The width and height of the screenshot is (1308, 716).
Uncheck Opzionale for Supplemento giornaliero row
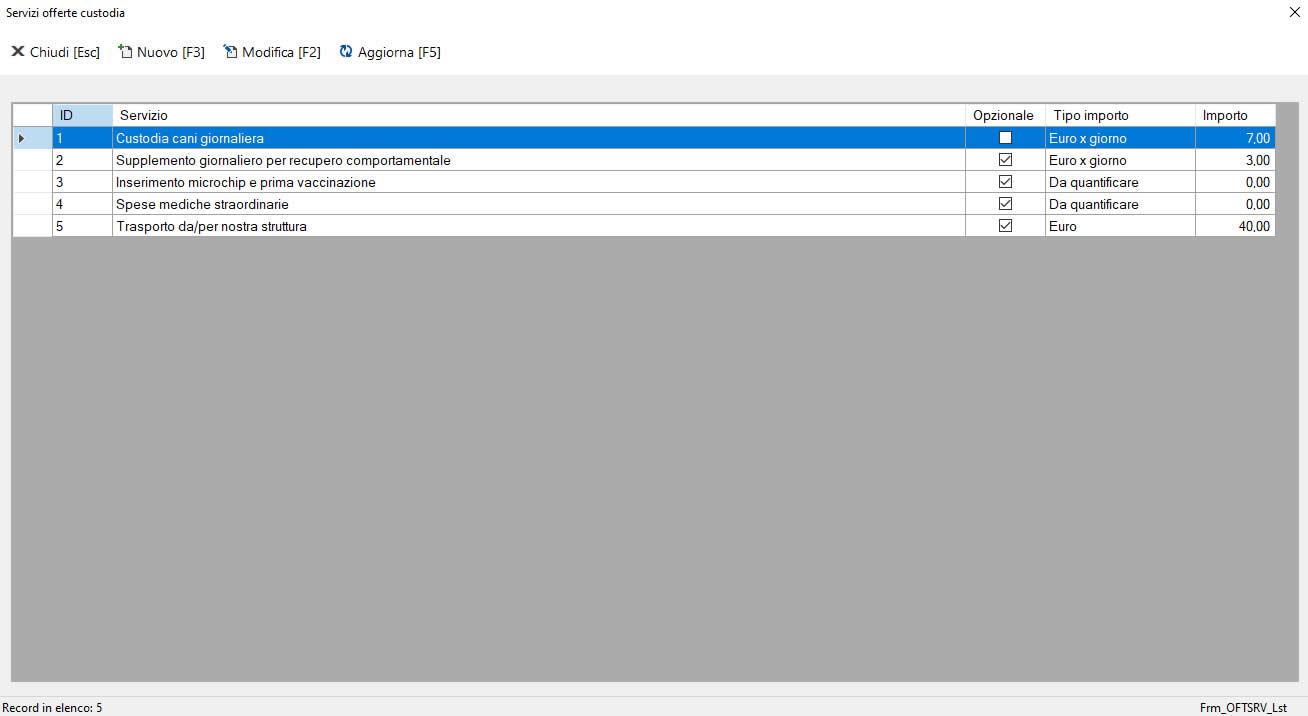(x=1005, y=160)
